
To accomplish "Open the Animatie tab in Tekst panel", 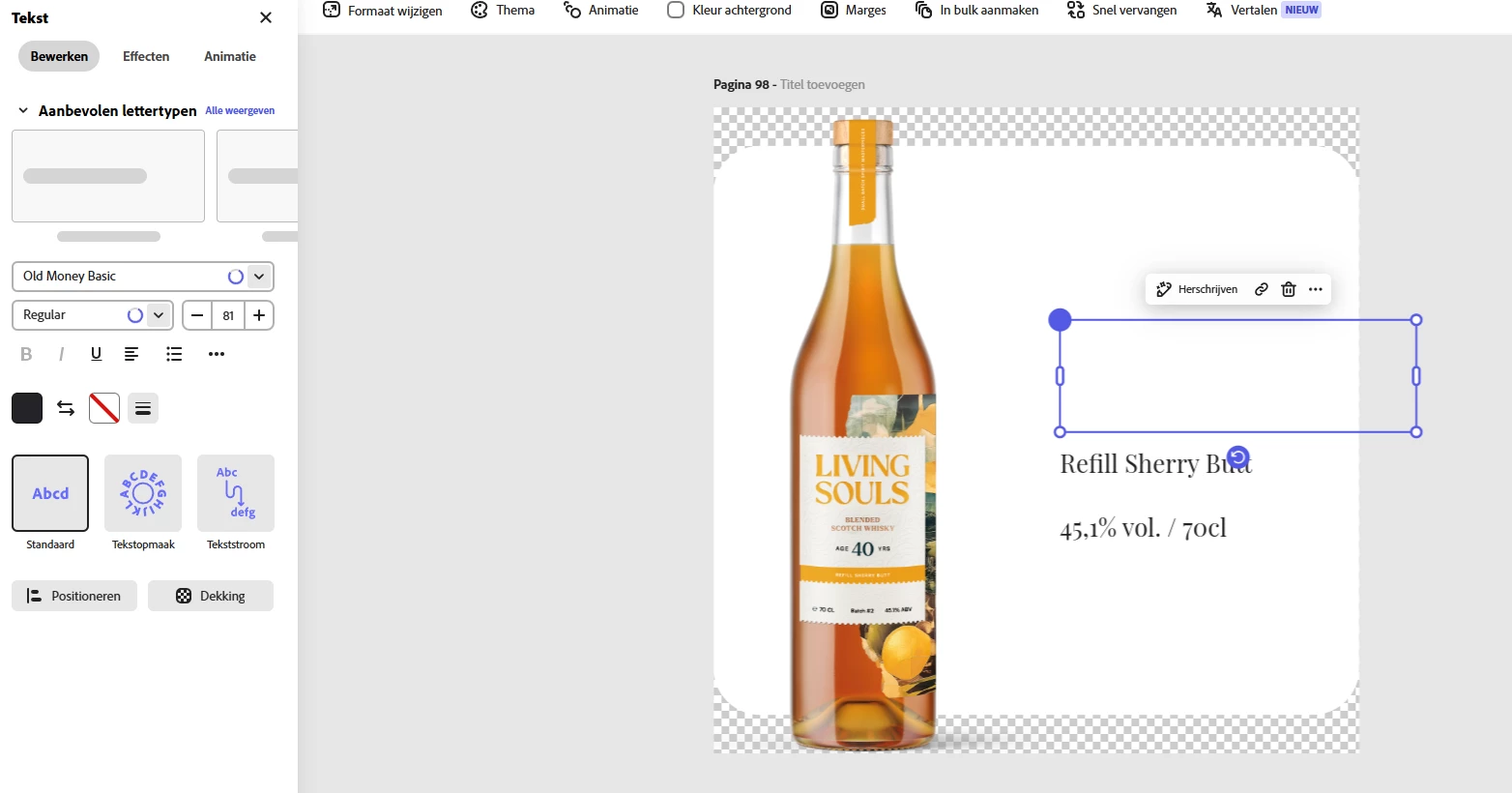I will [x=230, y=56].
